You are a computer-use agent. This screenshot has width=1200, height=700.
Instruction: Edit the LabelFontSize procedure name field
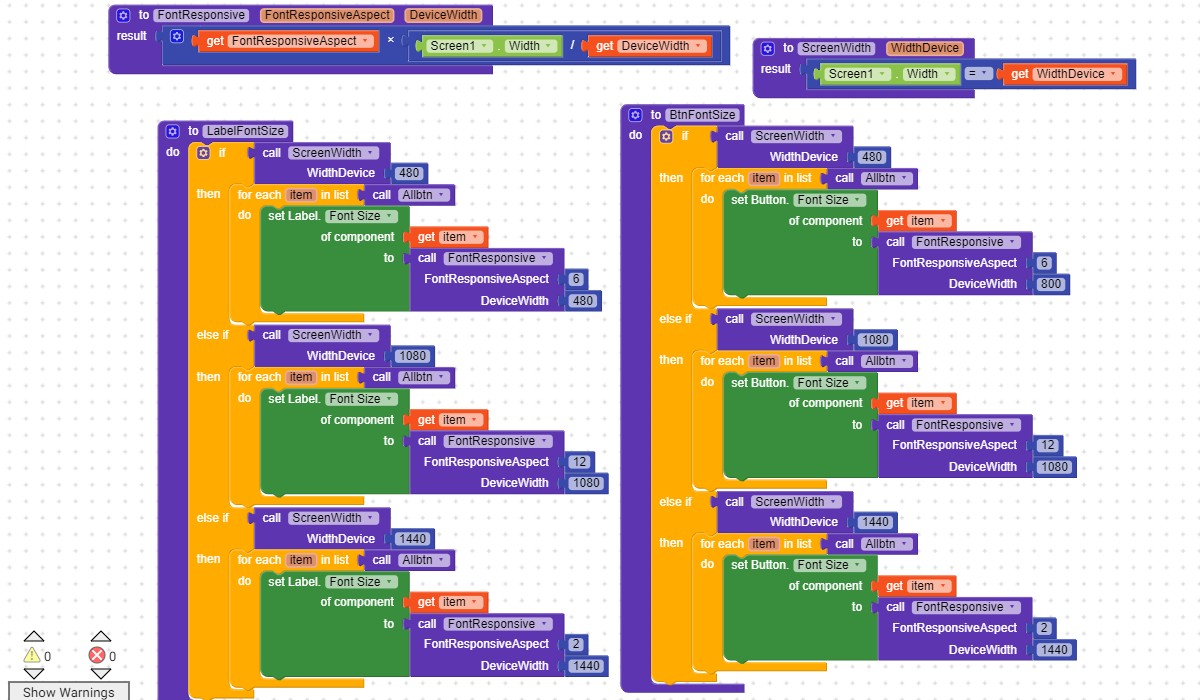[x=245, y=131]
